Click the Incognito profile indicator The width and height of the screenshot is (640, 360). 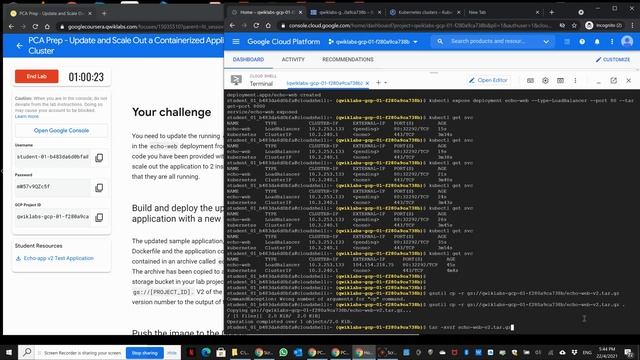click(x=603, y=25)
